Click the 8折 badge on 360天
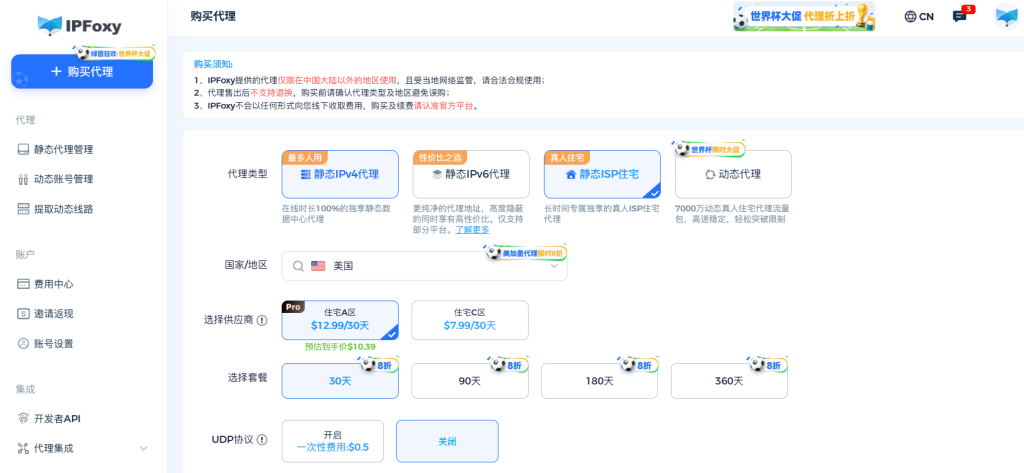The width and height of the screenshot is (1024, 473). 769,365
